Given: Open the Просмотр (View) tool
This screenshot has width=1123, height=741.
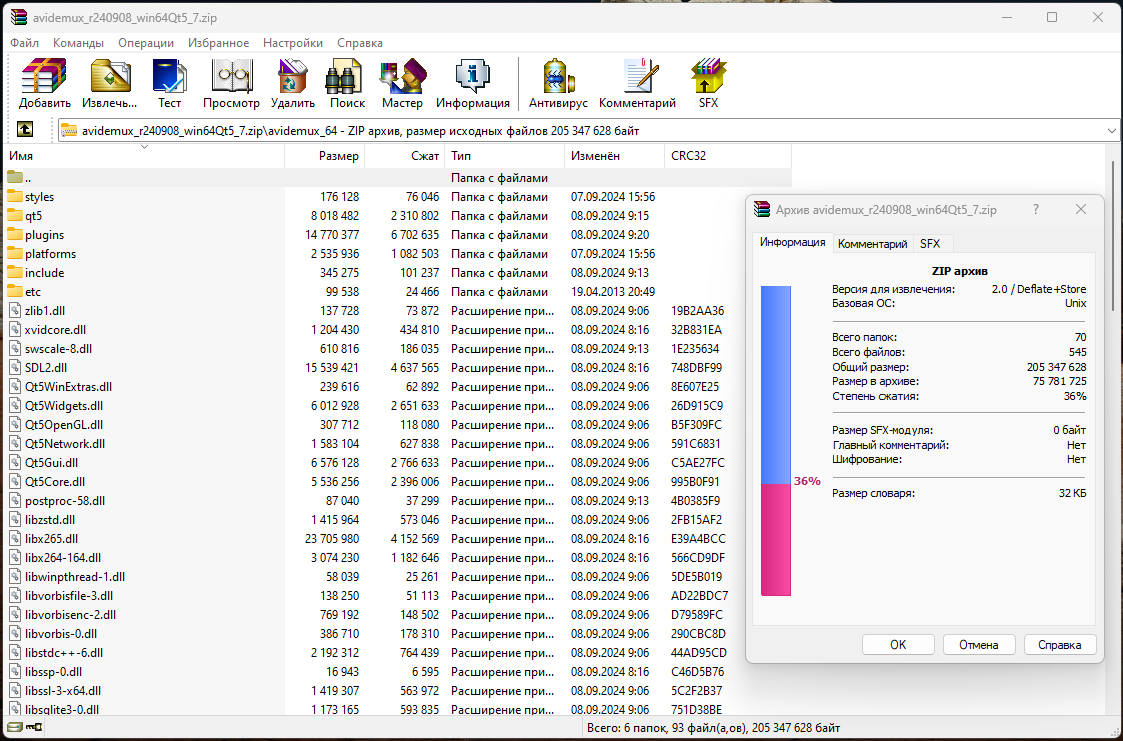Looking at the screenshot, I should (231, 77).
